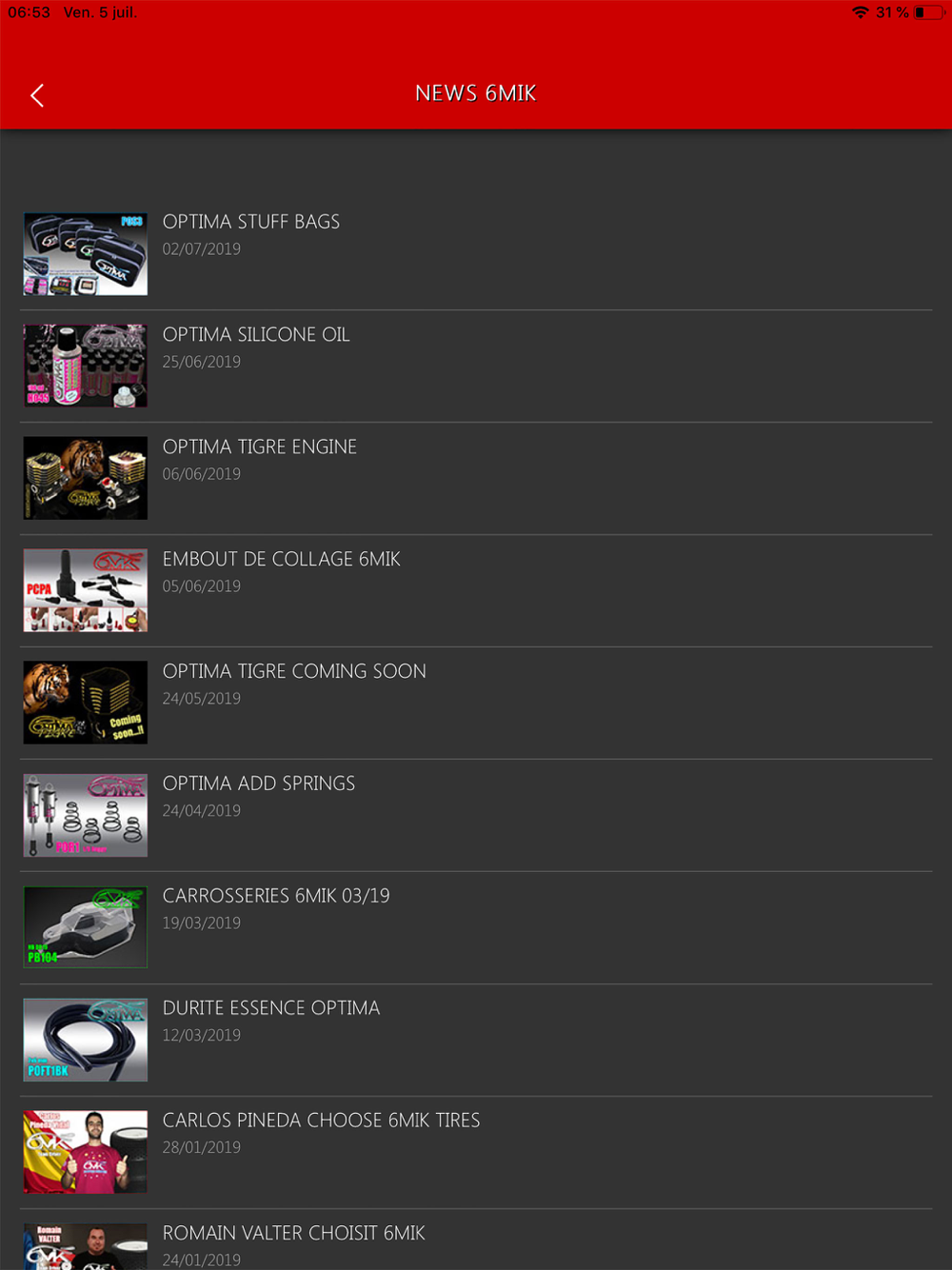The width and height of the screenshot is (952, 1270).
Task: Open the tiger Coming Soon thumbnail
Action: click(x=86, y=703)
